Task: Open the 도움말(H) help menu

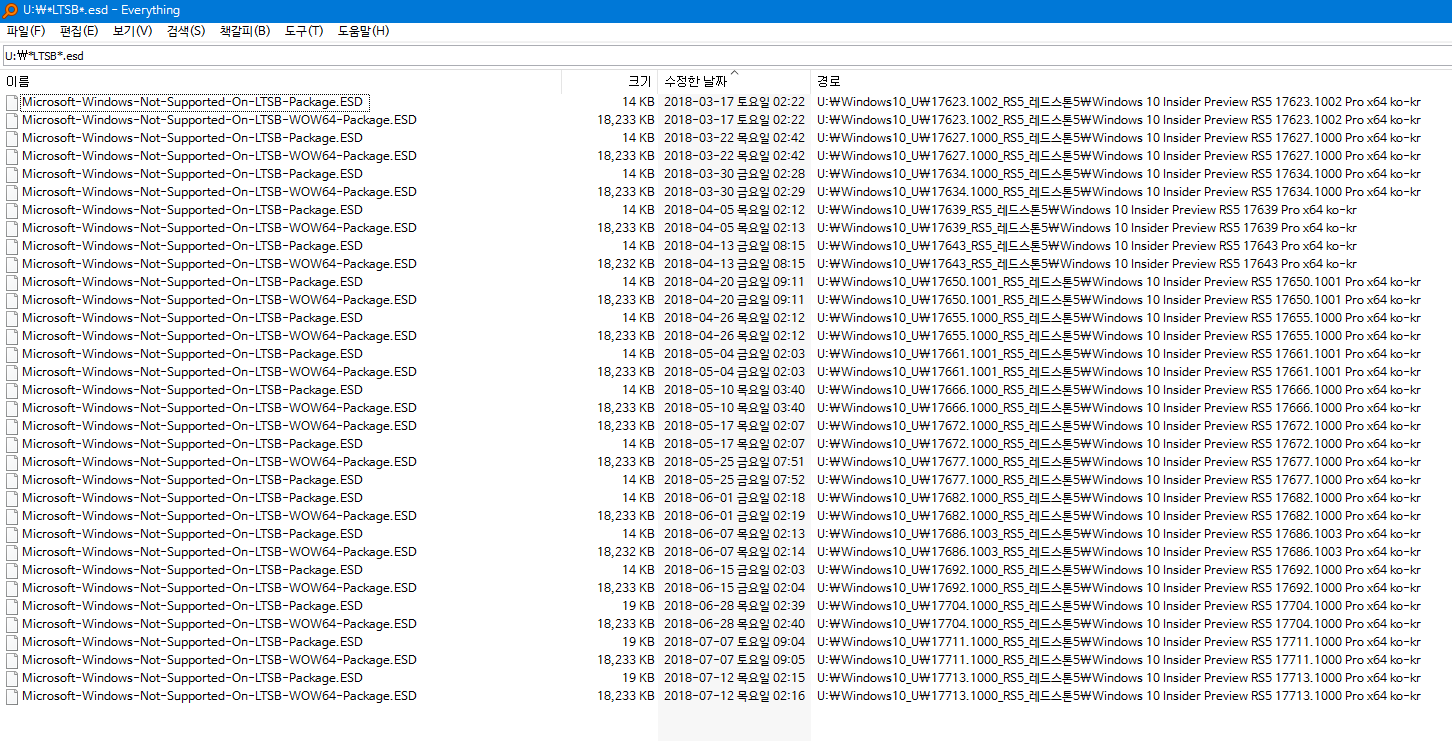Action: click(x=363, y=31)
